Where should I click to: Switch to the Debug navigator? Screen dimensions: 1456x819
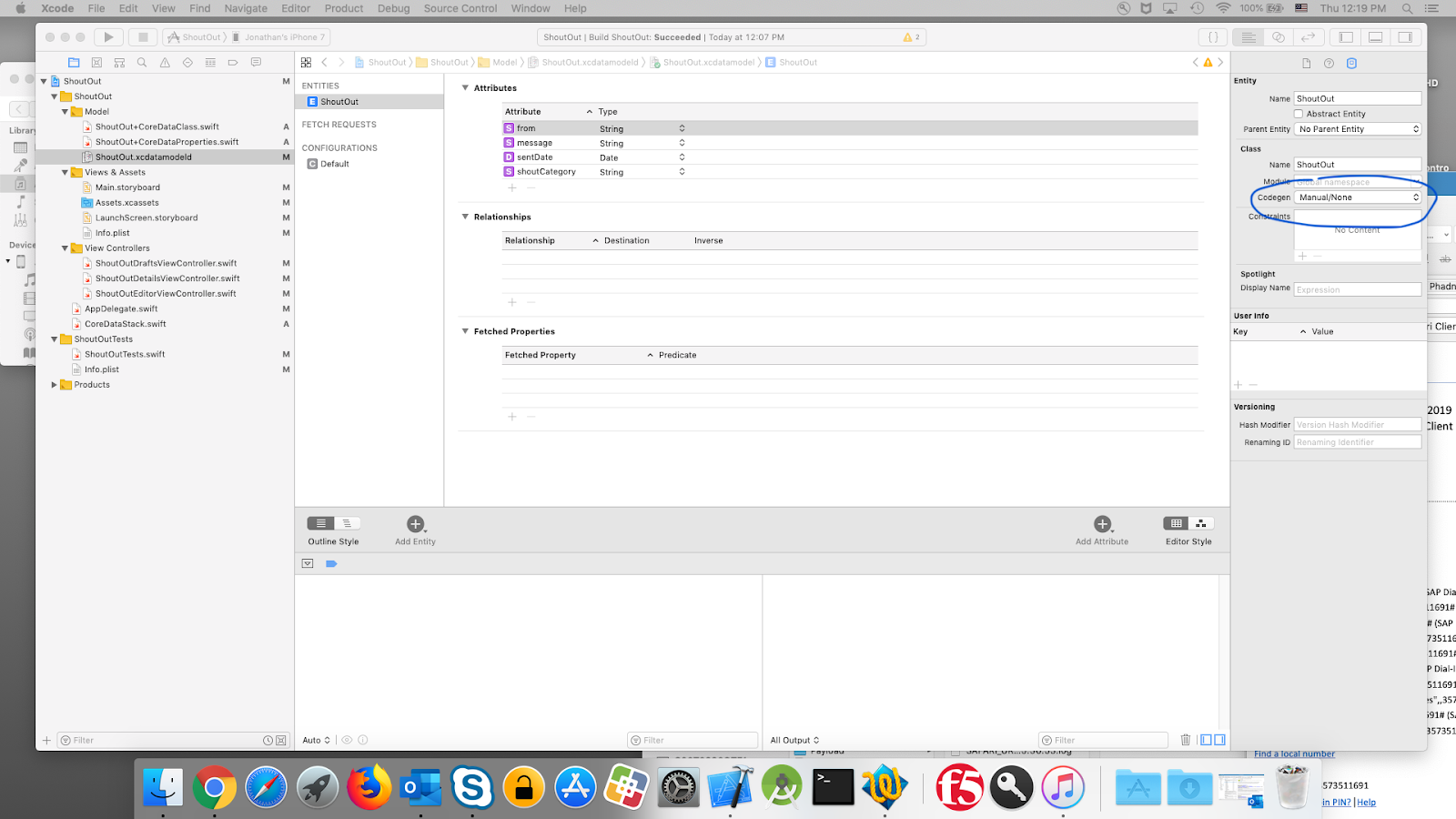click(210, 63)
